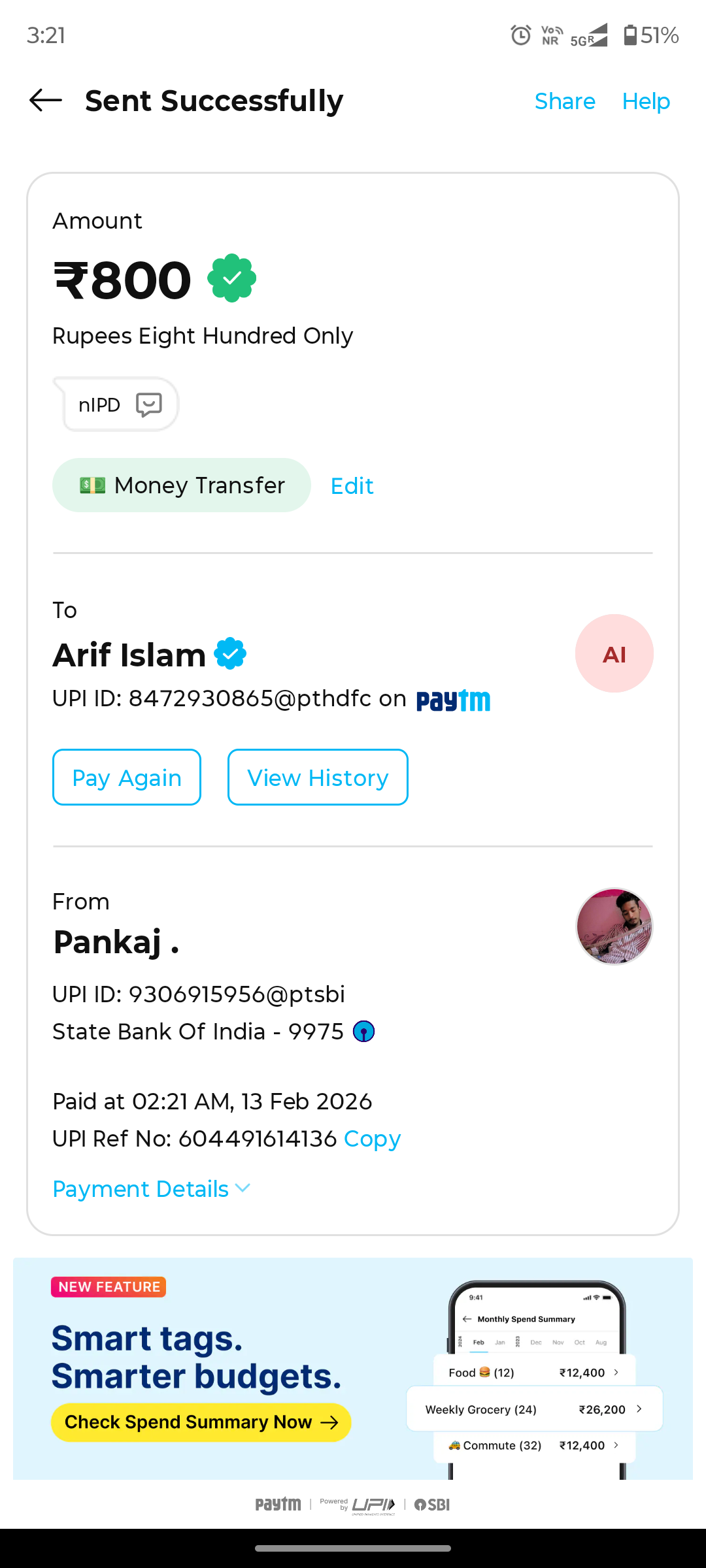The width and height of the screenshot is (706, 1568).
Task: Tap the back arrow icon
Action: tap(46, 101)
